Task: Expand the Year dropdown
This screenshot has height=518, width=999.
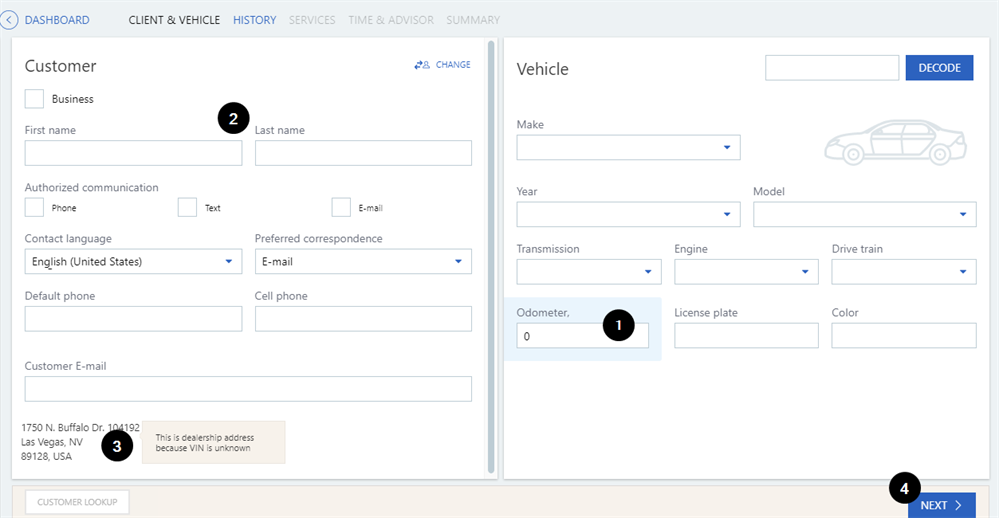Action: pyautogui.click(x=628, y=214)
